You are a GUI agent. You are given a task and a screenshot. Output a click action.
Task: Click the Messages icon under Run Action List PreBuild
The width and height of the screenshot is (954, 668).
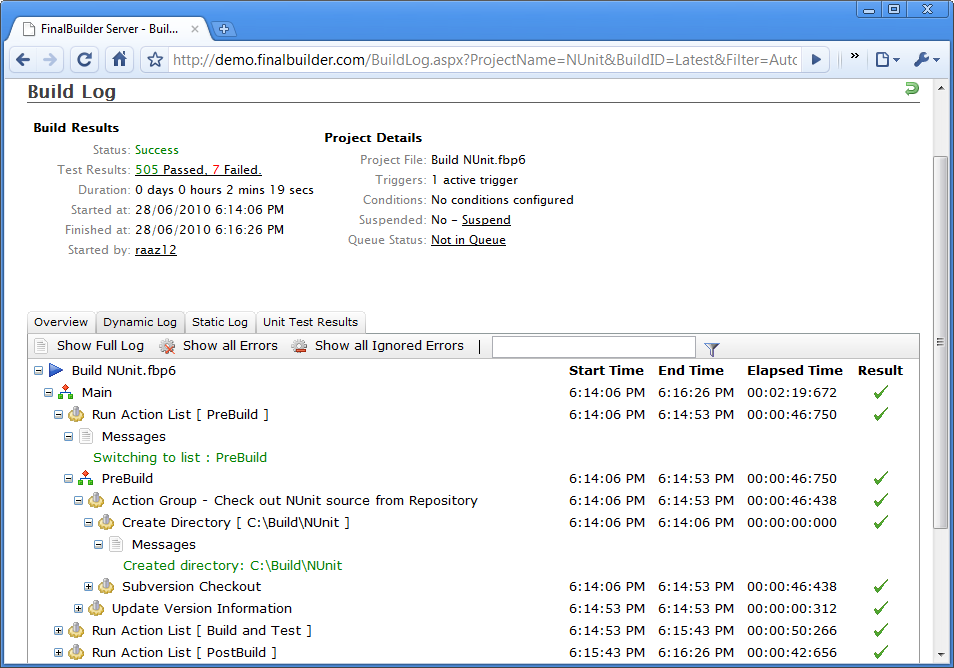[x=86, y=436]
